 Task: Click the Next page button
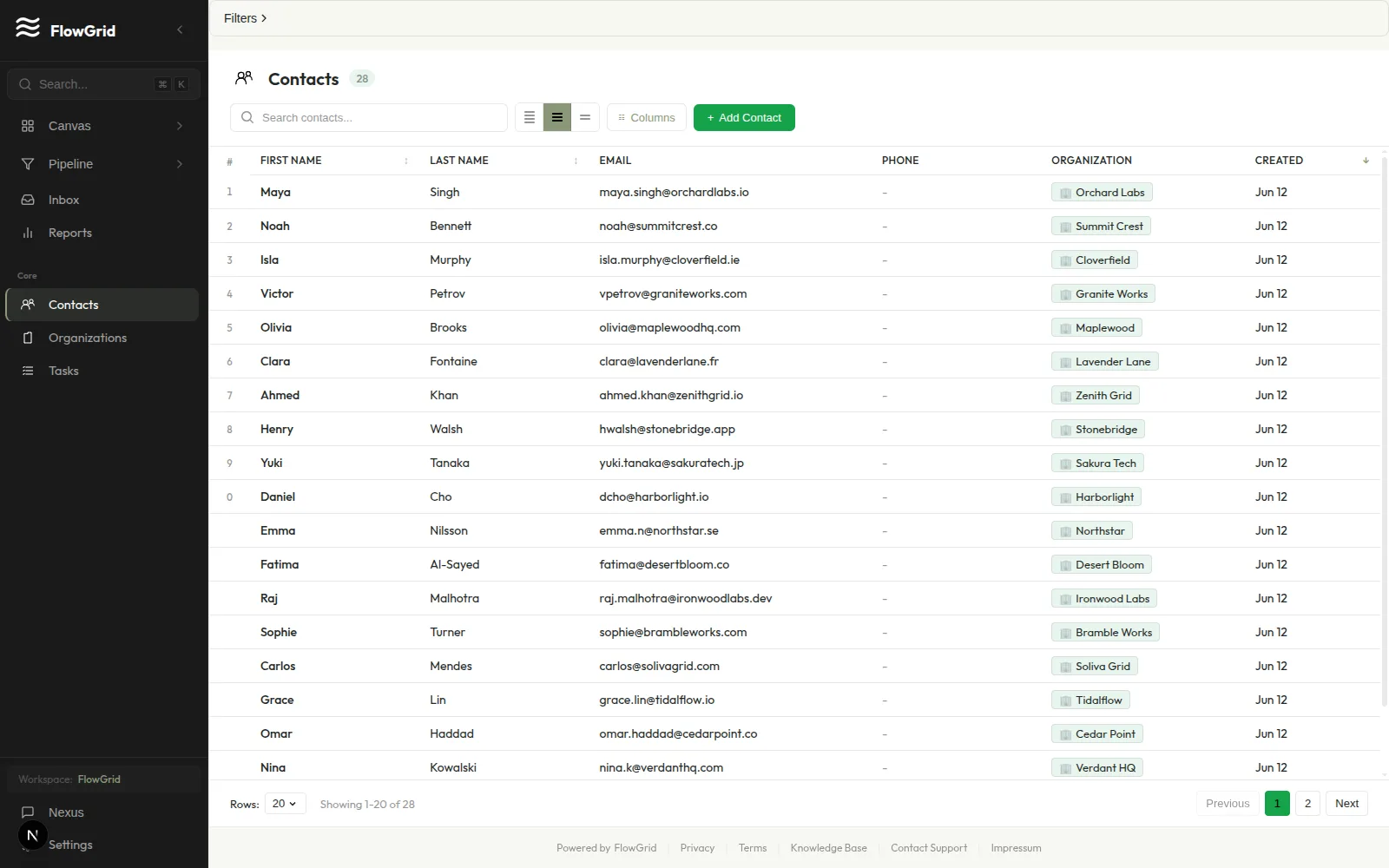1346,804
